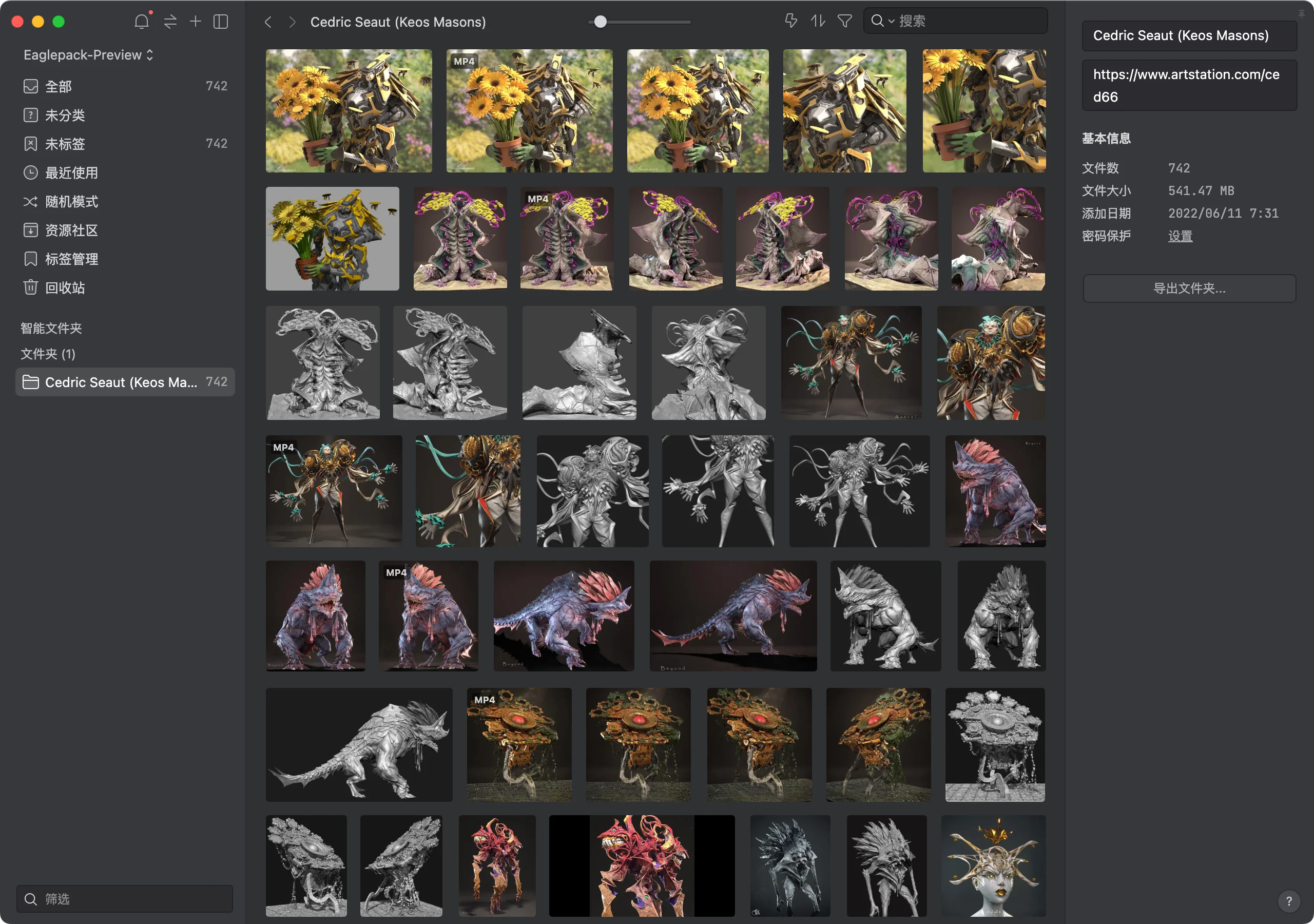Open the filter funnel icon
Image resolution: width=1314 pixels, height=924 pixels.
(845, 21)
